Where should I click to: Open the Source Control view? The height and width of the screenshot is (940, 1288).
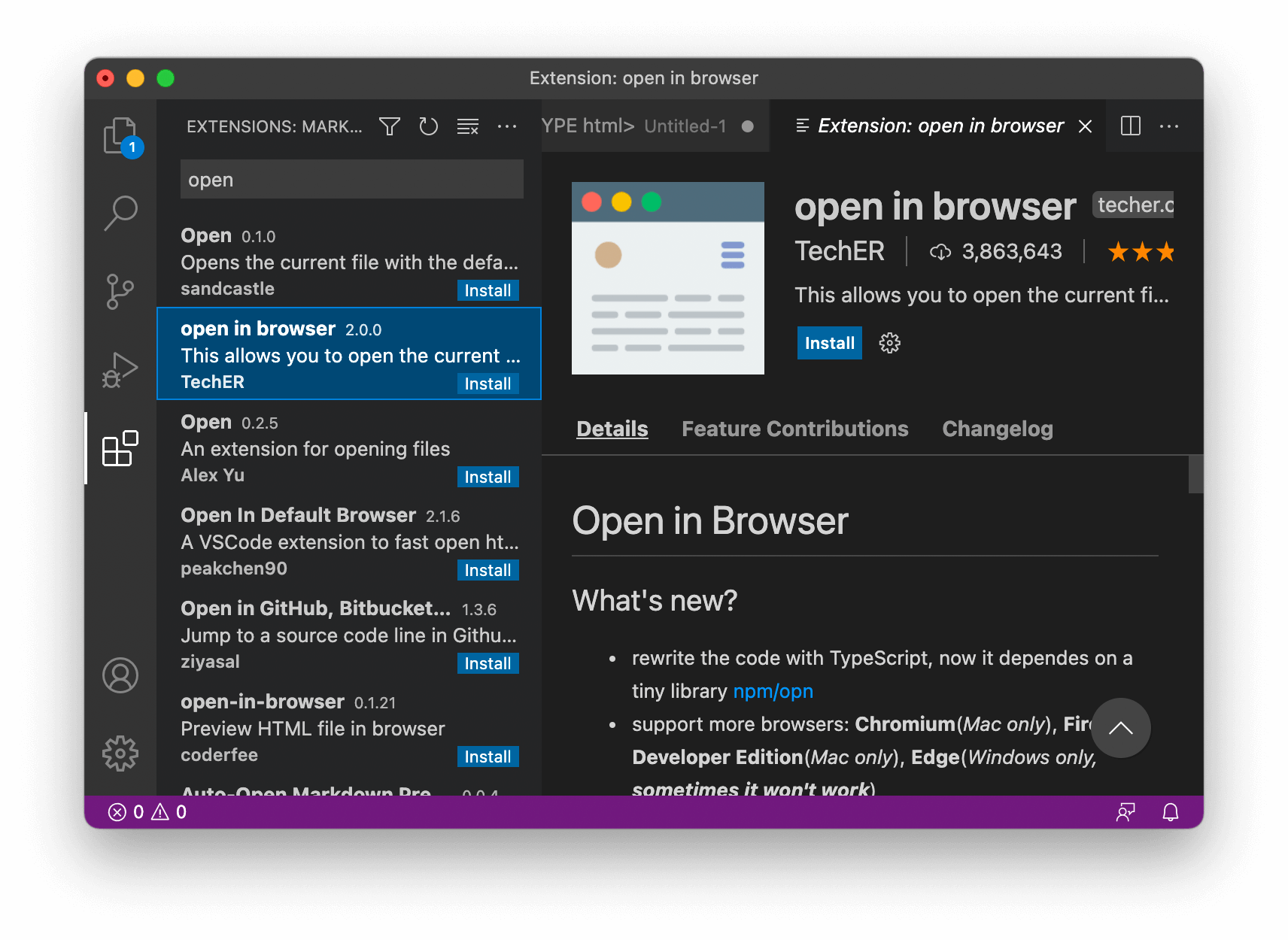120,291
